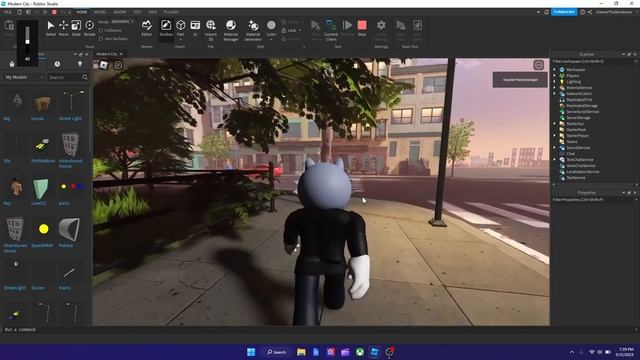Switch to the HOME ribbon tab

(82, 12)
